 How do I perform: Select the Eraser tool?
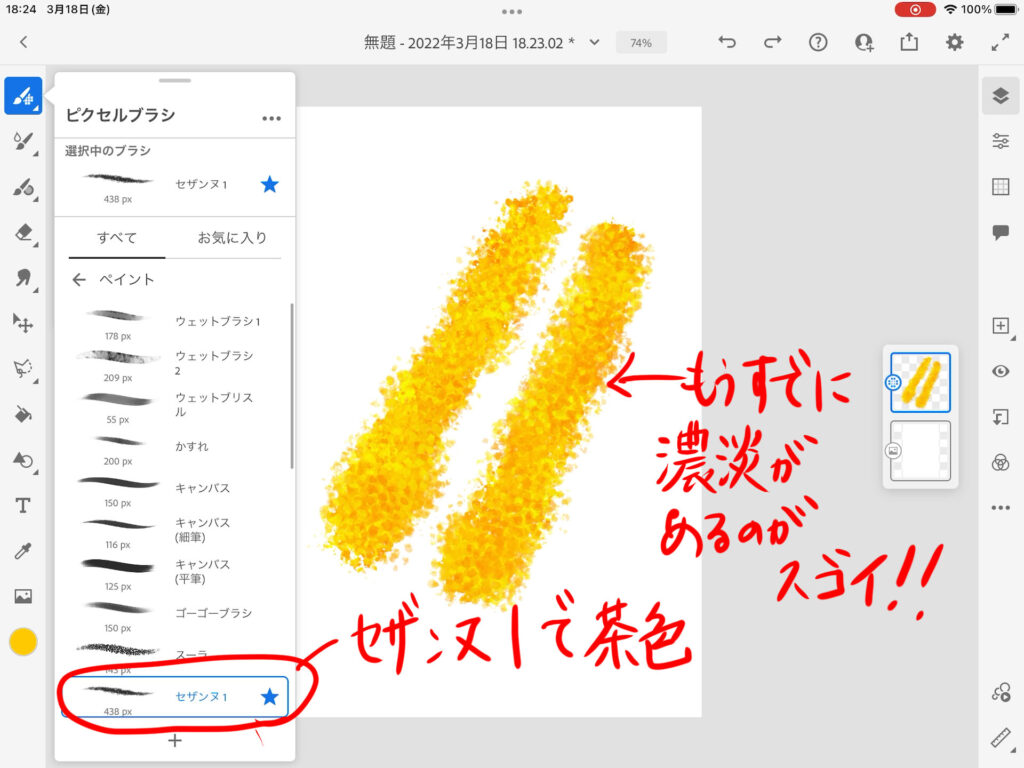coord(23,232)
